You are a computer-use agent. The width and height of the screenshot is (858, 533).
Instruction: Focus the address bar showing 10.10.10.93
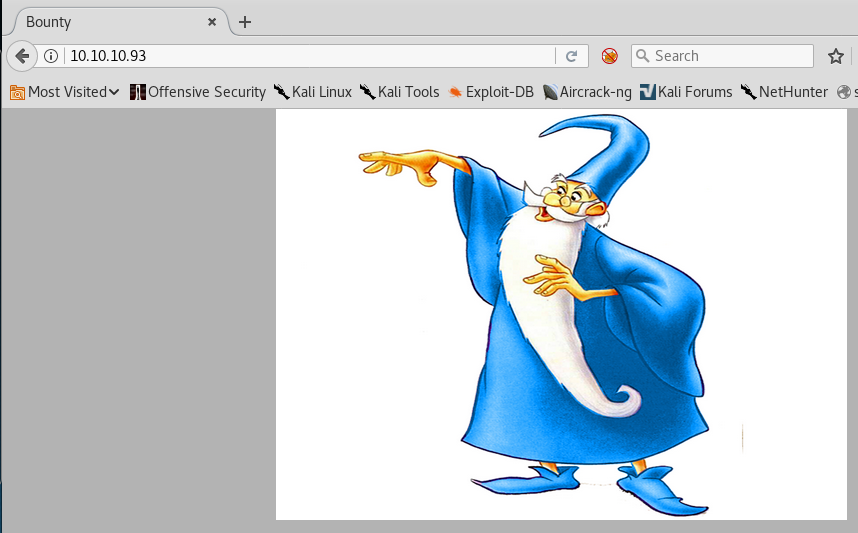[300, 56]
